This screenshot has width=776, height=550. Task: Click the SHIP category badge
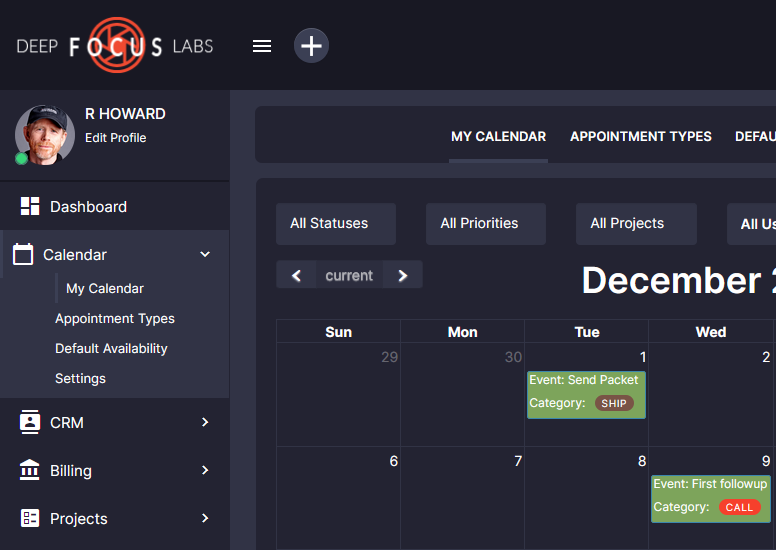click(614, 403)
